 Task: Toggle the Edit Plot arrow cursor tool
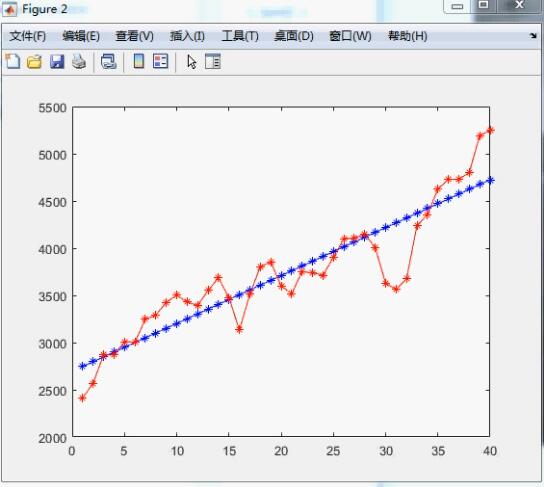click(x=192, y=62)
